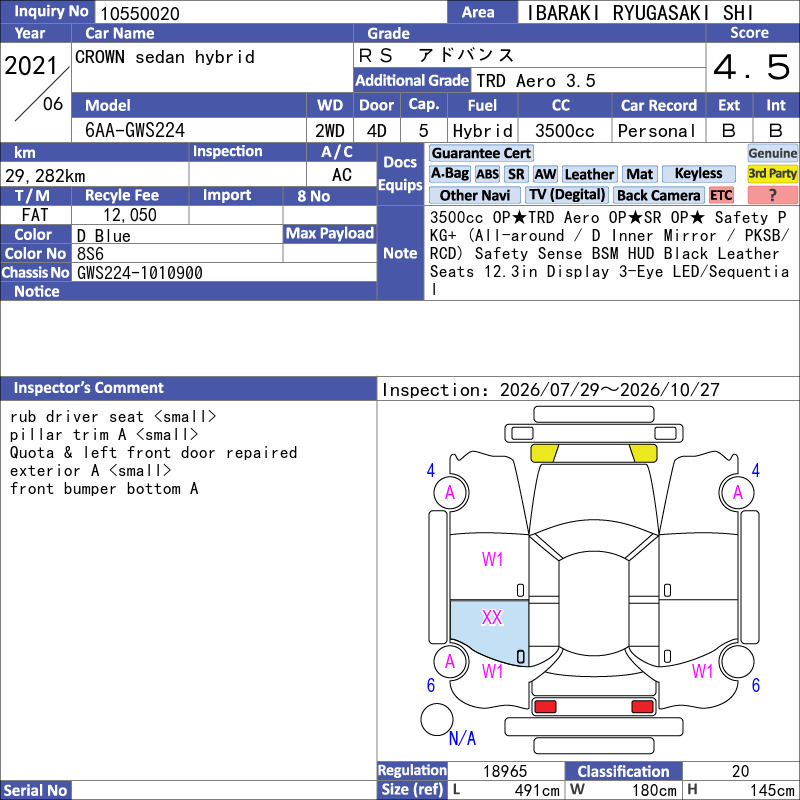Click color number 8S6
Viewport: 800px width, 800px height.
coord(90,254)
